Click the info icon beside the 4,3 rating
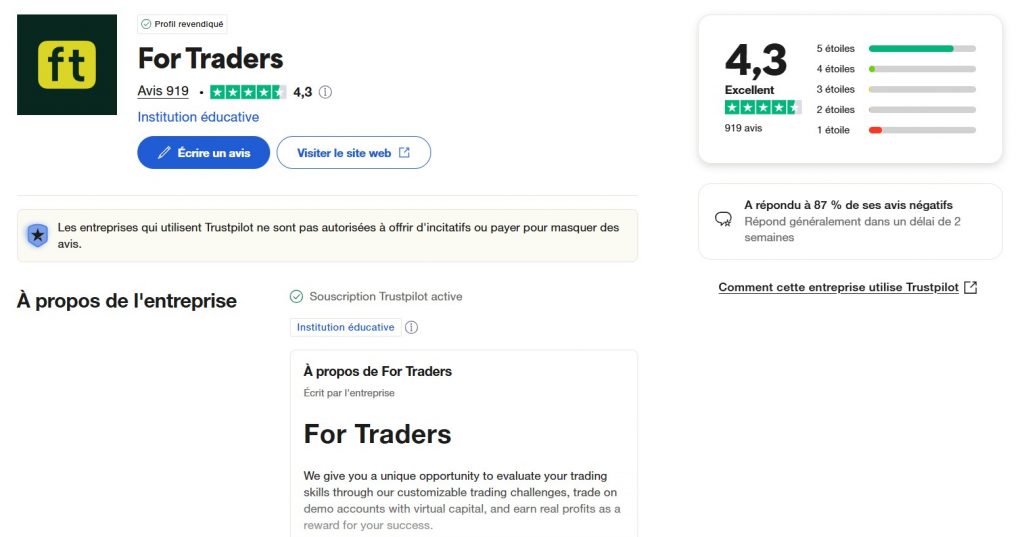Image resolution: width=1024 pixels, height=537 pixels. tap(325, 92)
